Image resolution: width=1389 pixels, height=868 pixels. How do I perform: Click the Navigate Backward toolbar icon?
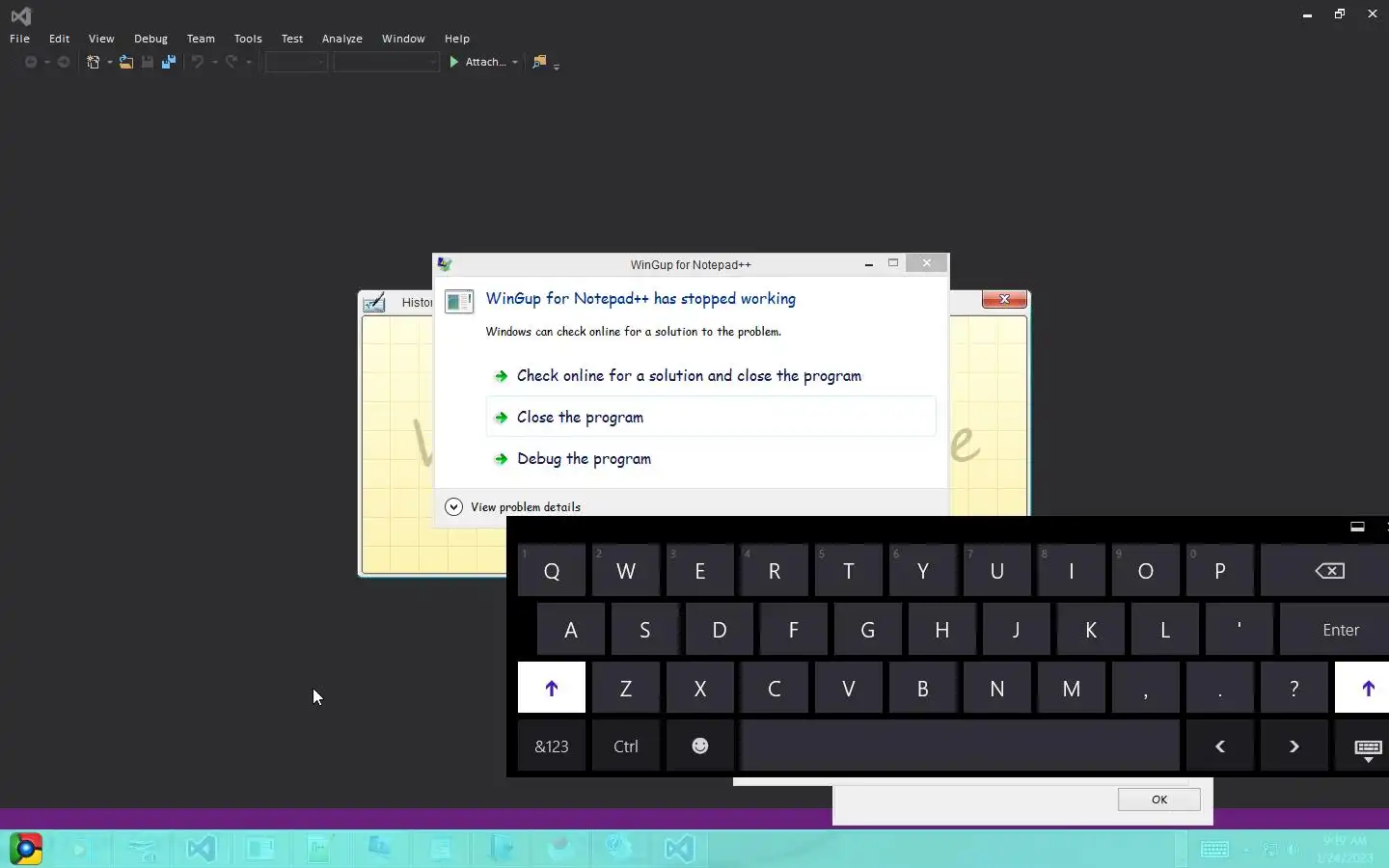(31, 62)
